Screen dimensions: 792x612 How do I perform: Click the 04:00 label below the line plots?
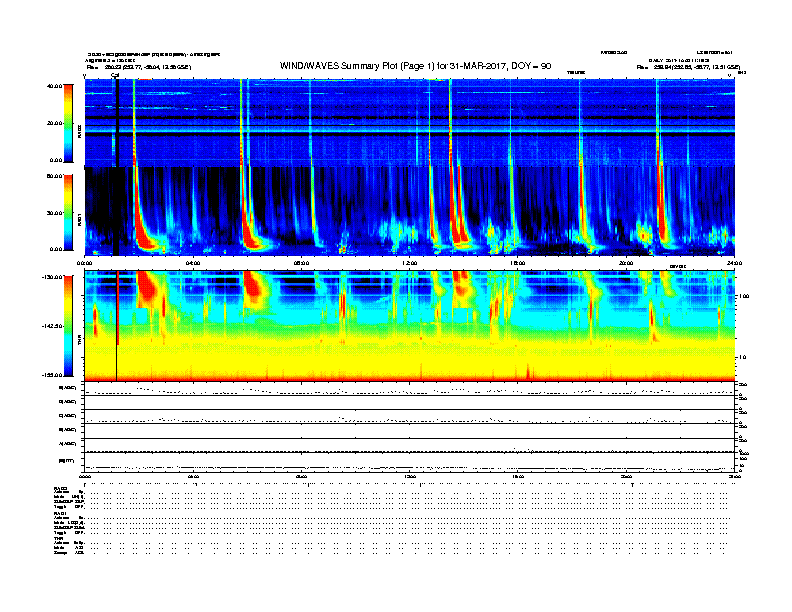pos(193,476)
